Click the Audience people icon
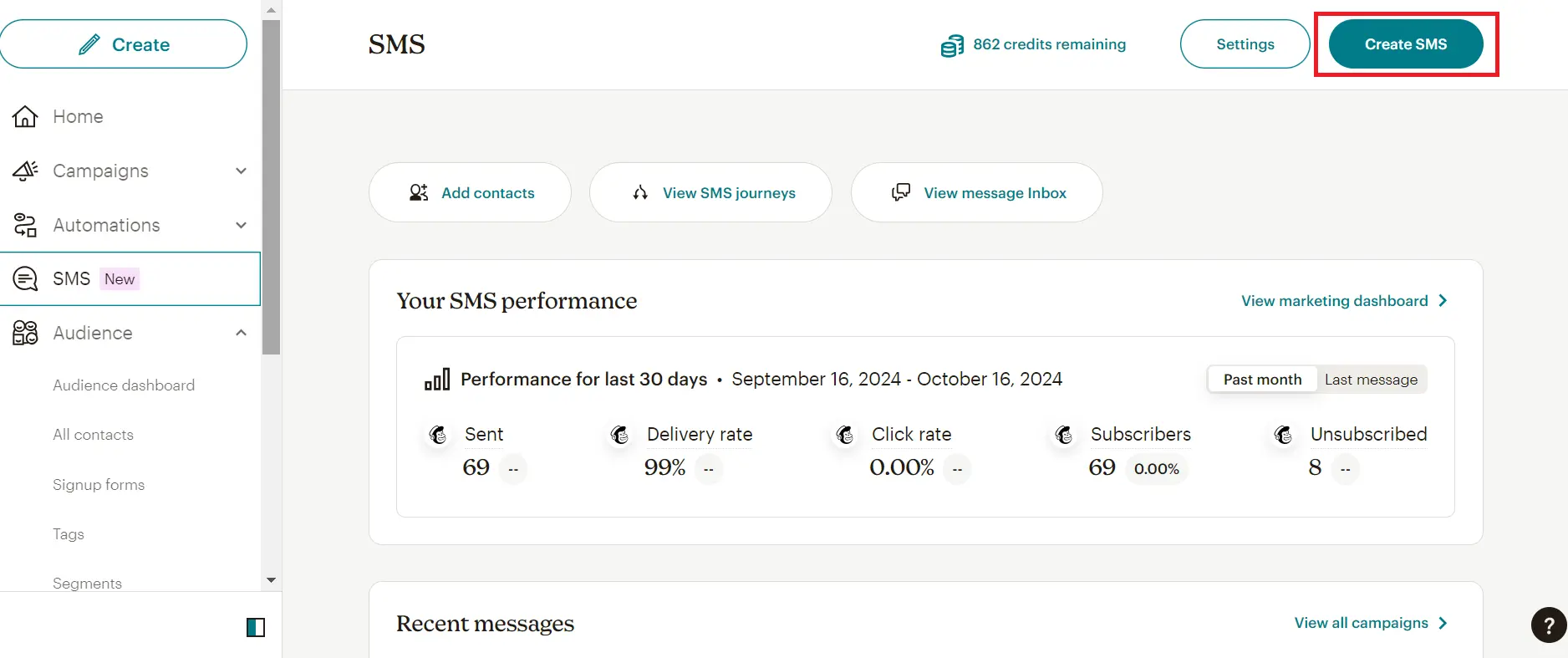The image size is (1568, 658). point(25,333)
